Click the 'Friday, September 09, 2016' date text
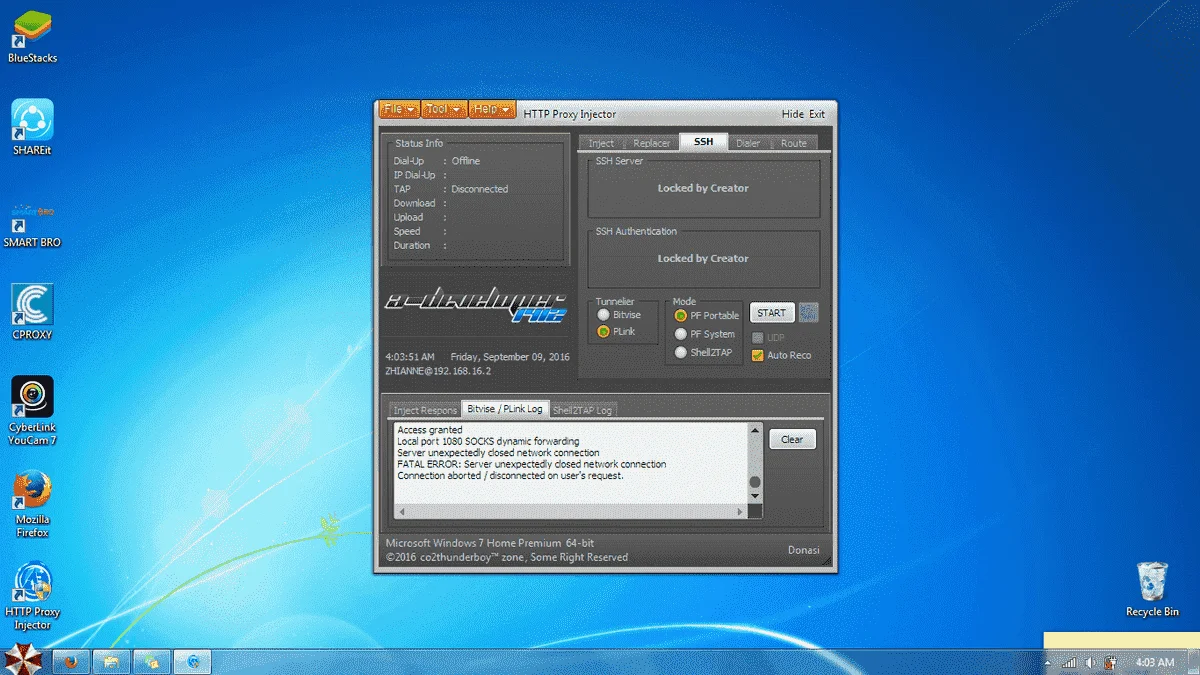The height and width of the screenshot is (675, 1200). point(510,356)
